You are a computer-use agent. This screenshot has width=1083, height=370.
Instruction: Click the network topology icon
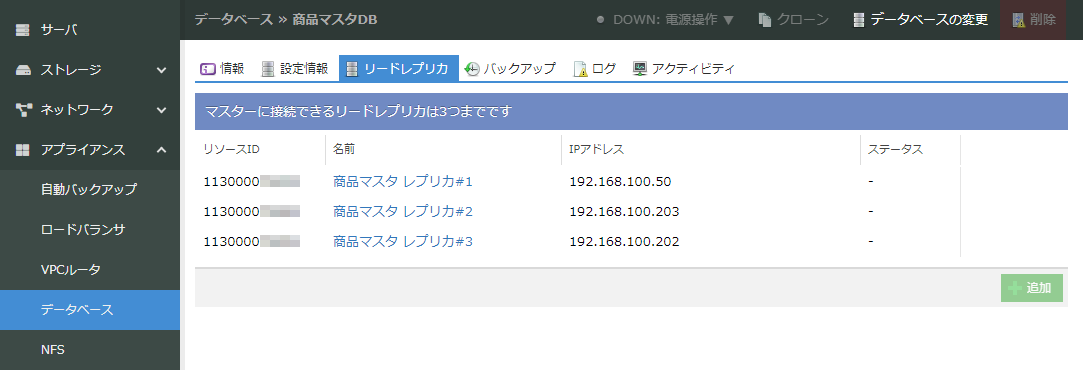(x=23, y=110)
